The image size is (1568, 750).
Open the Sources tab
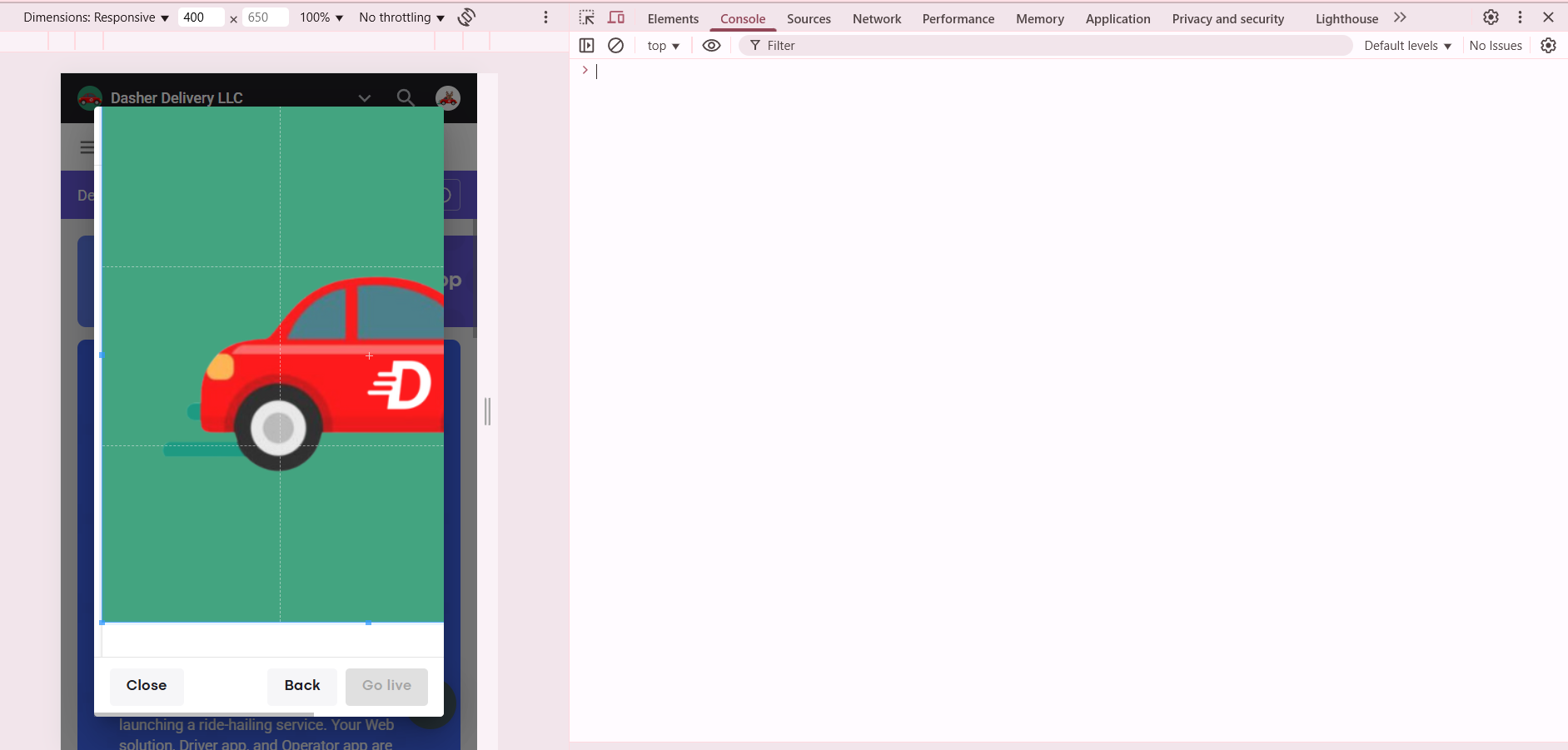[x=809, y=18]
